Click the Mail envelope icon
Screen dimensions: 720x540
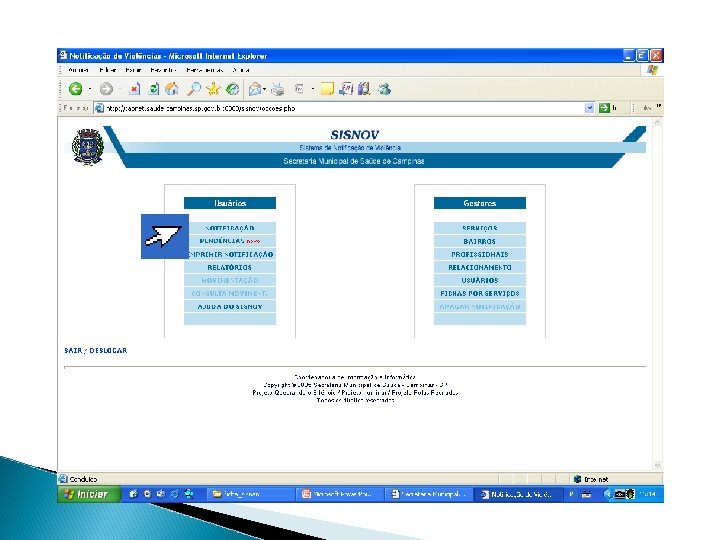tap(255, 89)
